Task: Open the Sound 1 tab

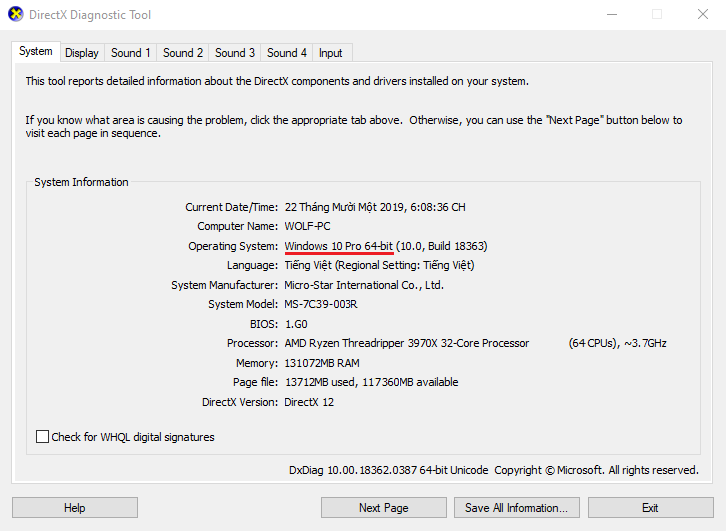Action: pyautogui.click(x=131, y=53)
